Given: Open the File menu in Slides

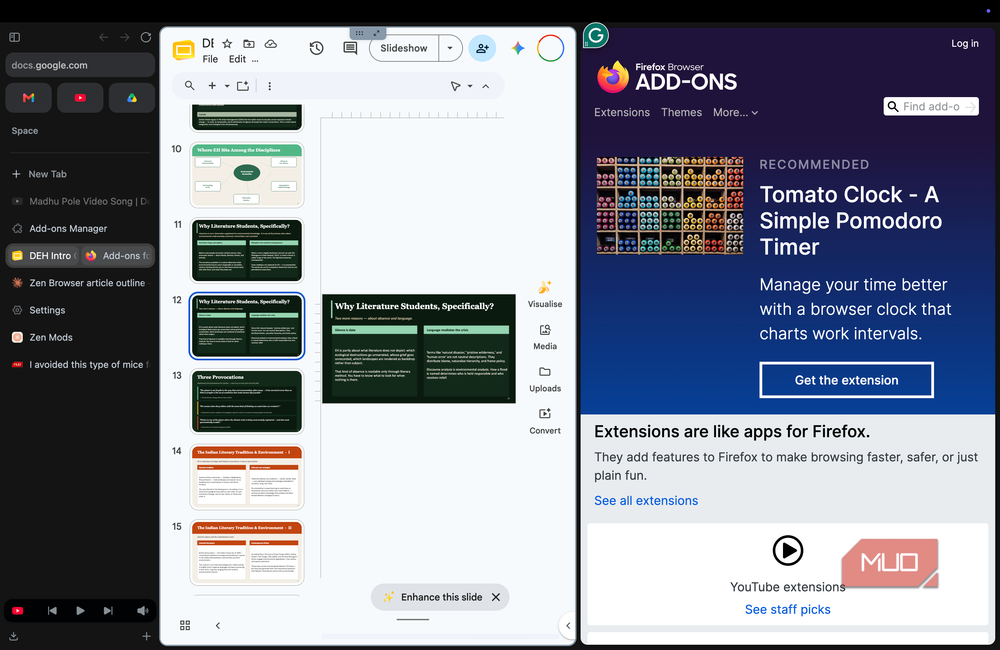Looking at the screenshot, I should tap(210, 59).
